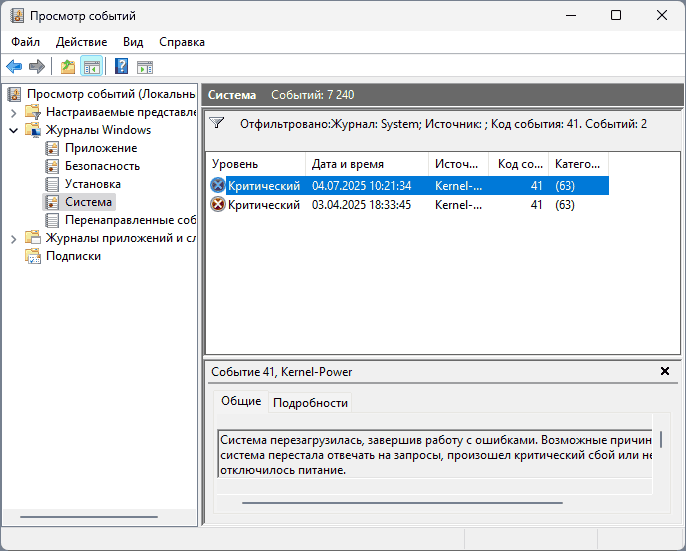The image size is (686, 551).
Task: Select Подписки in tree
Action: point(73,256)
